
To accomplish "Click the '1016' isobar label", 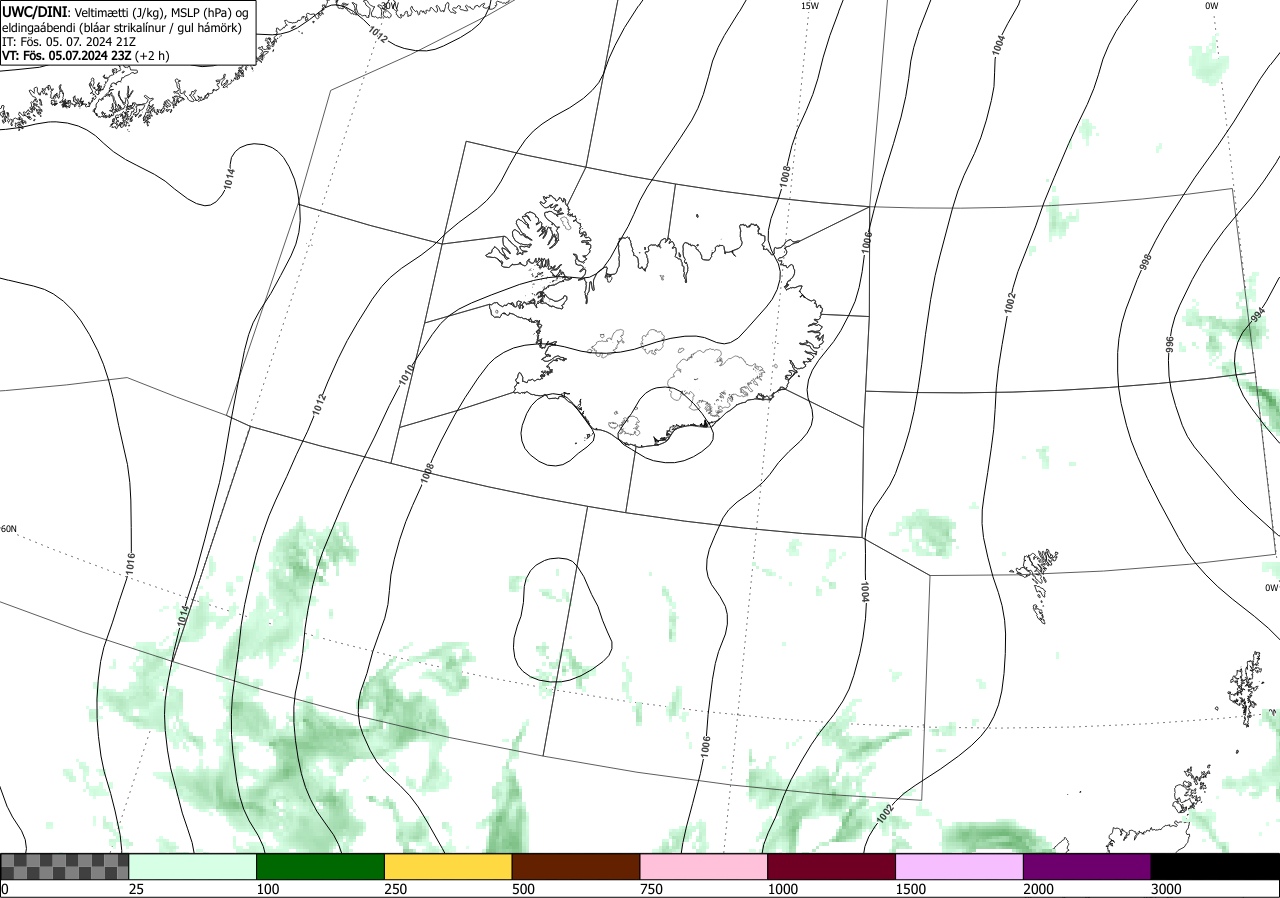I will coord(130,563).
